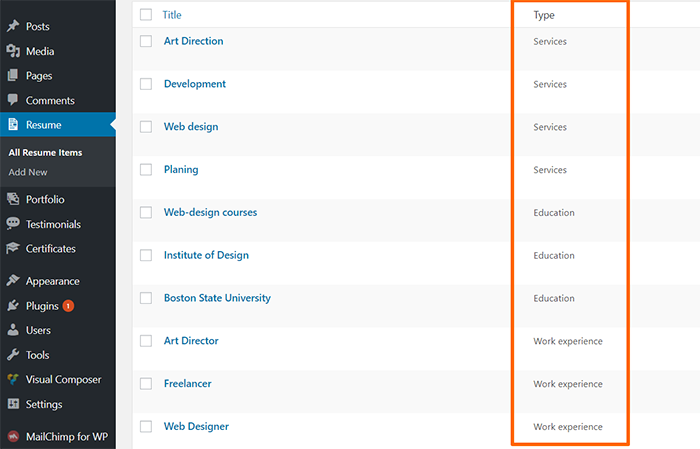The height and width of the screenshot is (449, 700).
Task: Open the Pages menu item
Action: pyautogui.click(x=39, y=76)
